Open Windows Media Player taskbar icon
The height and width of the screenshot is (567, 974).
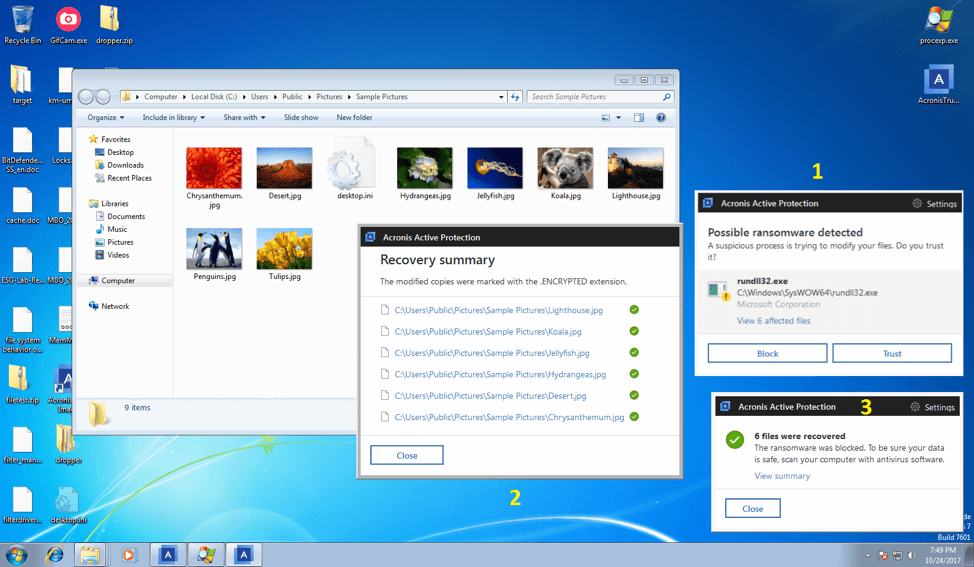[x=129, y=555]
